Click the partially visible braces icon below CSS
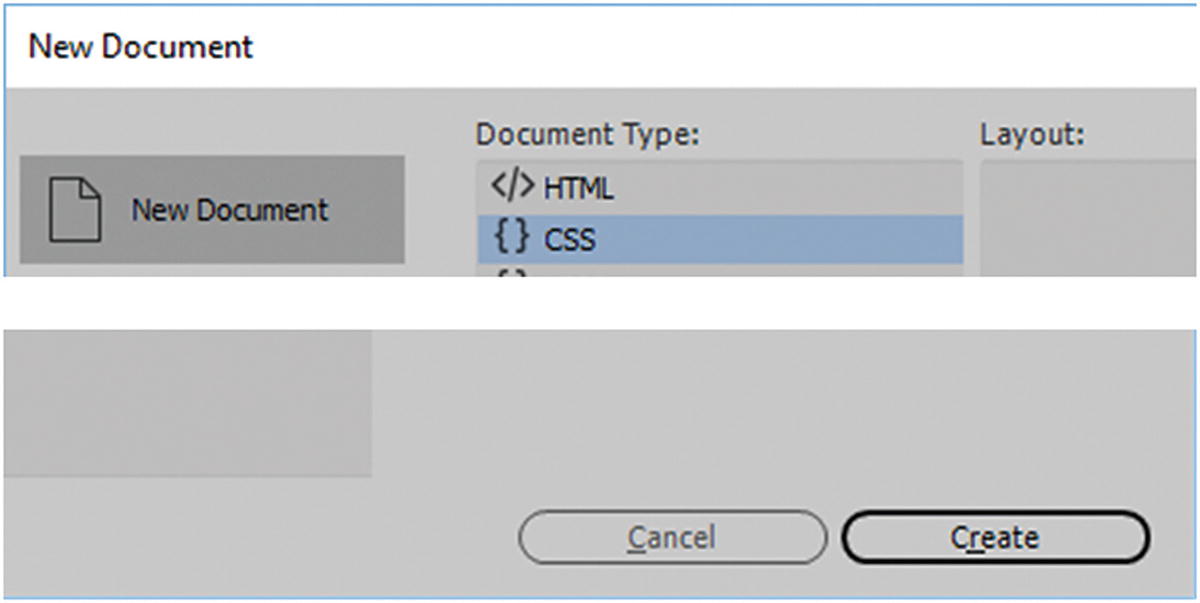Viewport: 1200px width, 603px height. [510, 271]
